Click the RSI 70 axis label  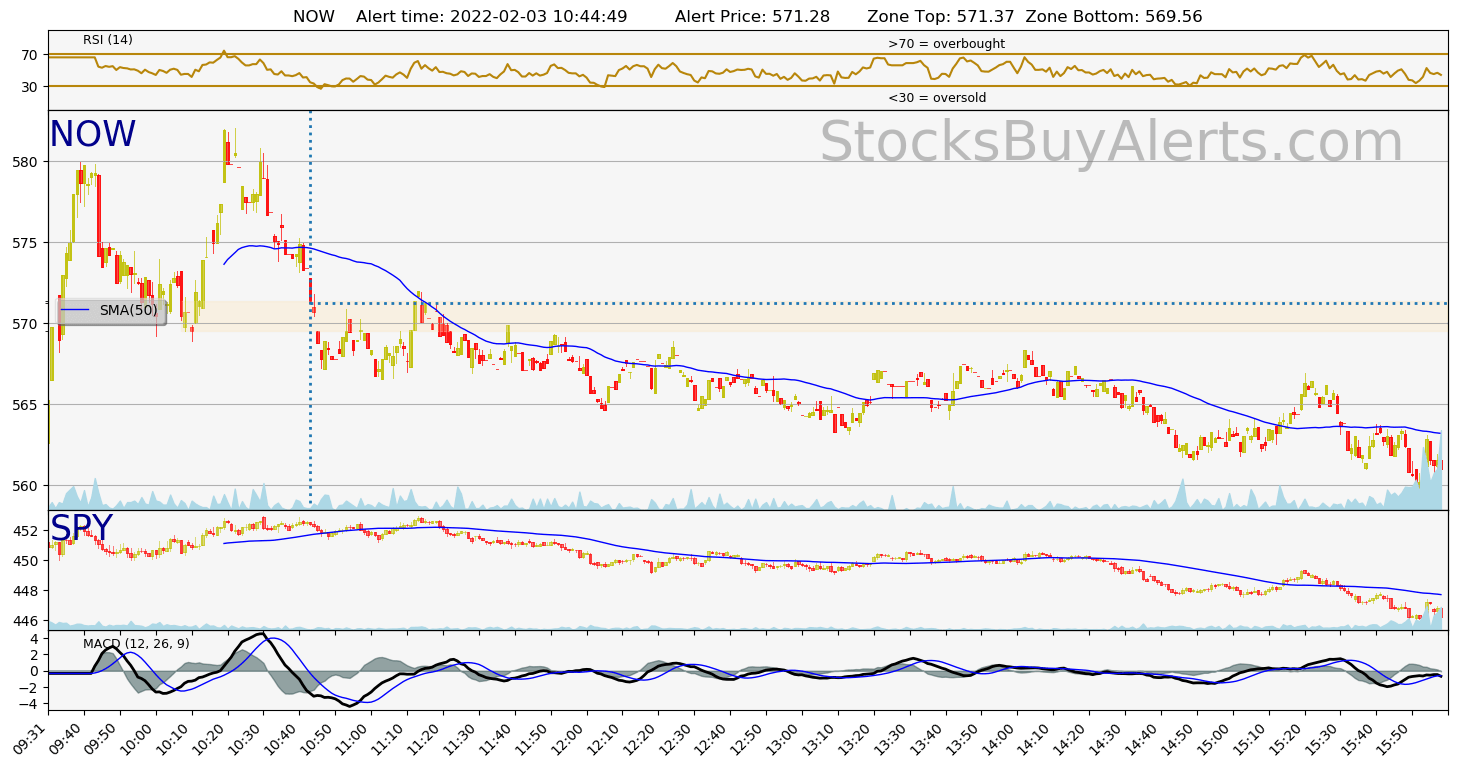tap(30, 55)
